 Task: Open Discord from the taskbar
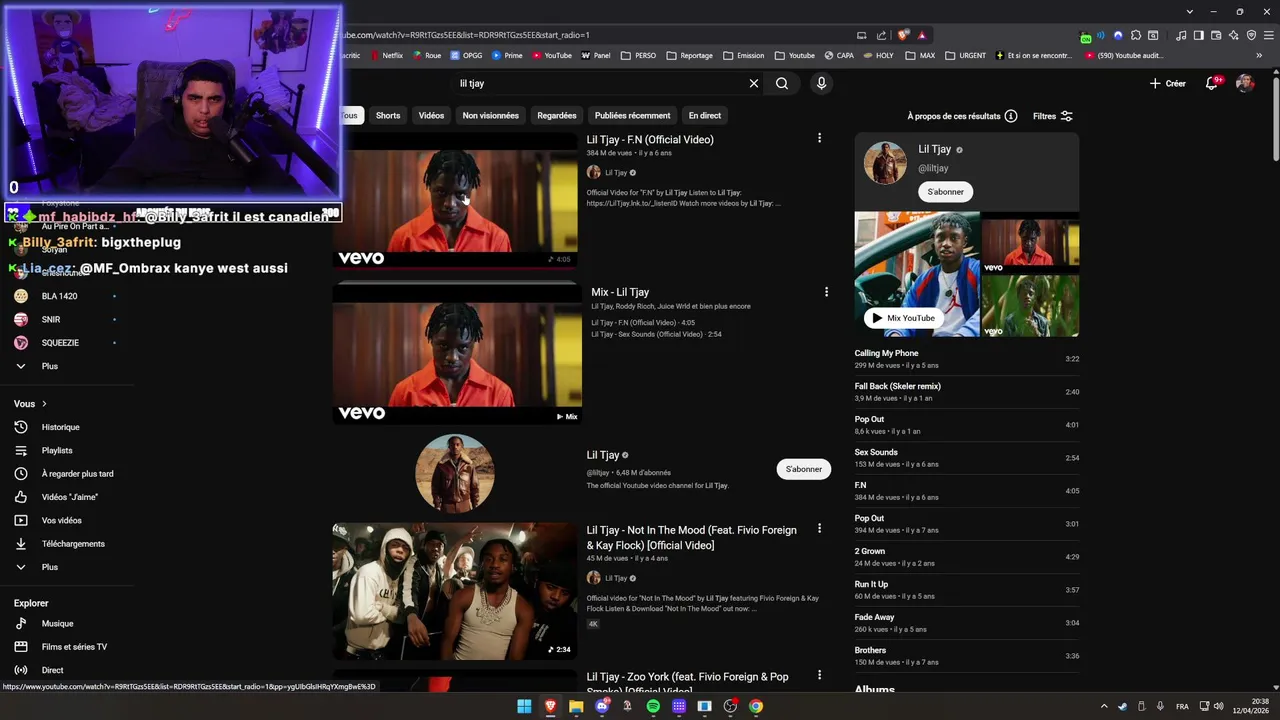tap(602, 706)
